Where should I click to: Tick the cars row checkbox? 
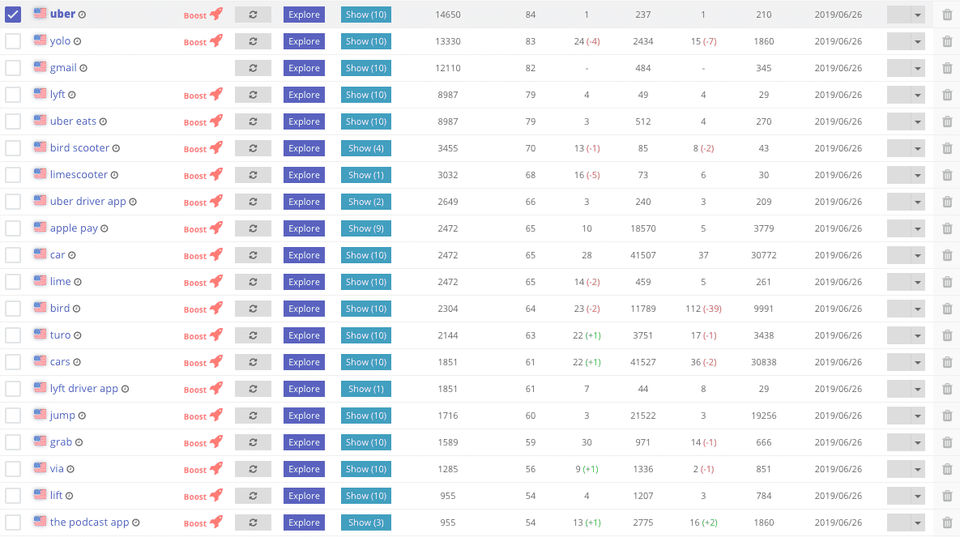[x=13, y=362]
